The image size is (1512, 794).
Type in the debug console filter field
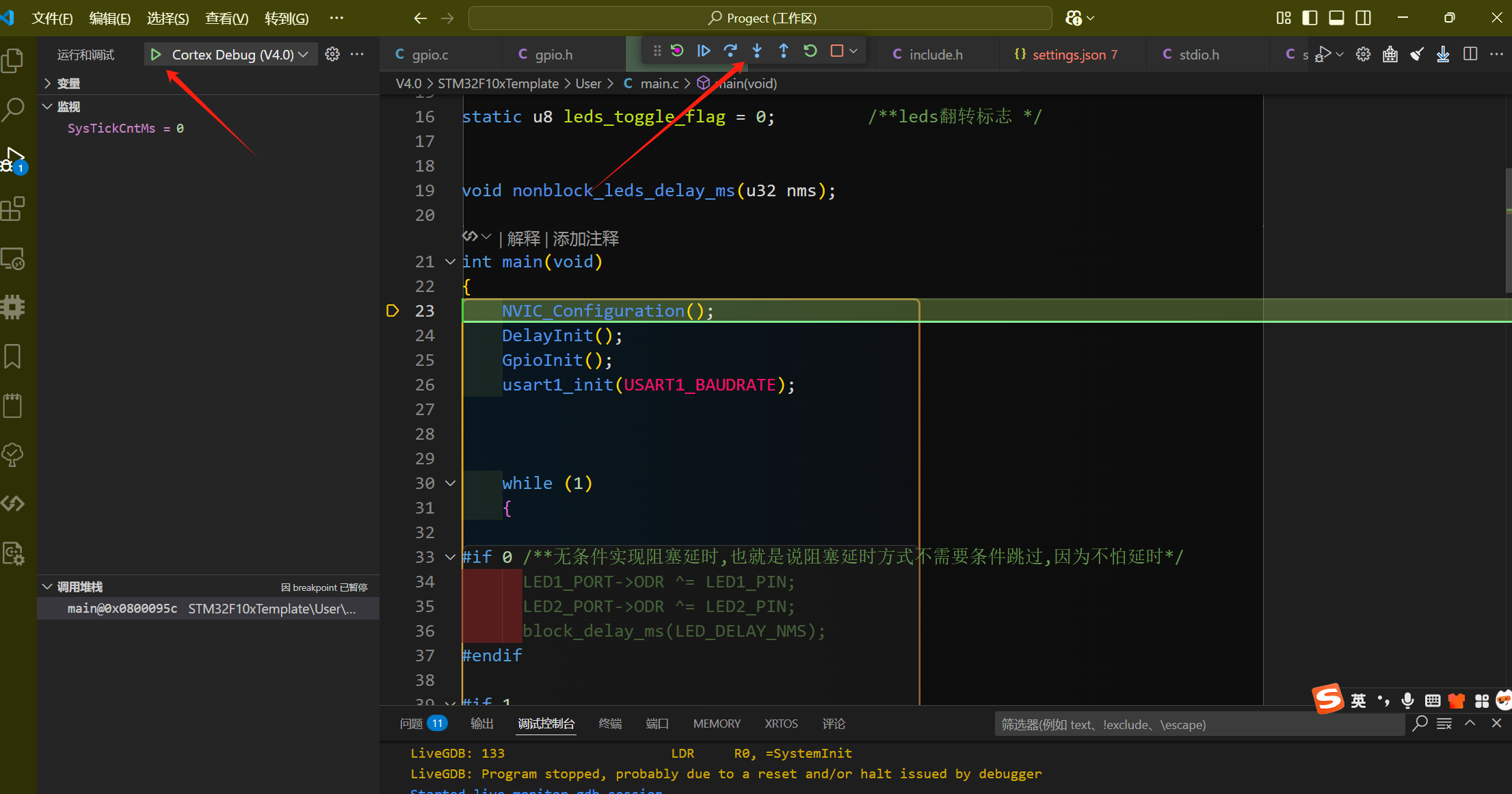pos(1197,724)
